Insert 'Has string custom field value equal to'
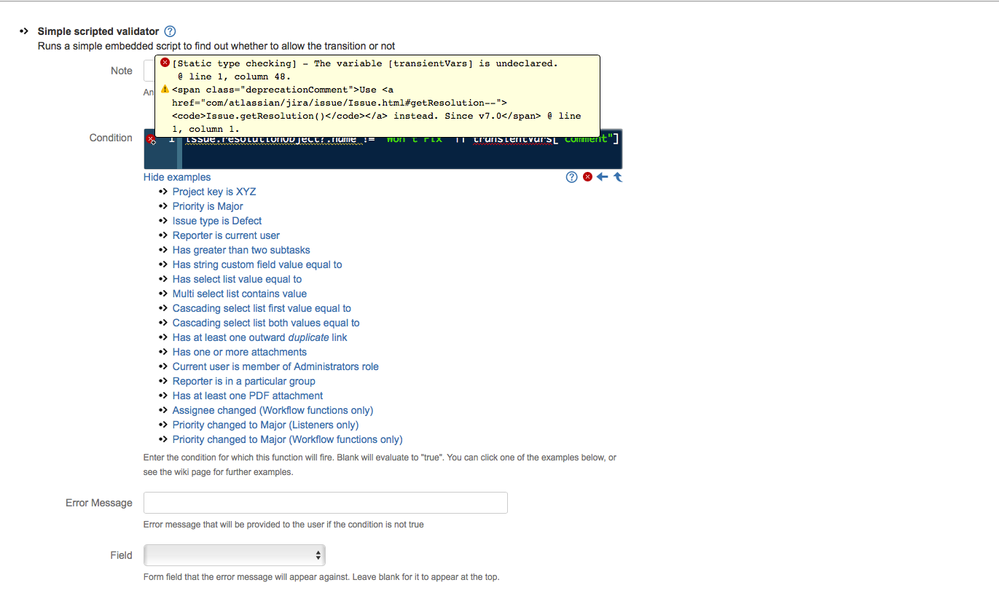The image size is (999, 604). tap(257, 264)
